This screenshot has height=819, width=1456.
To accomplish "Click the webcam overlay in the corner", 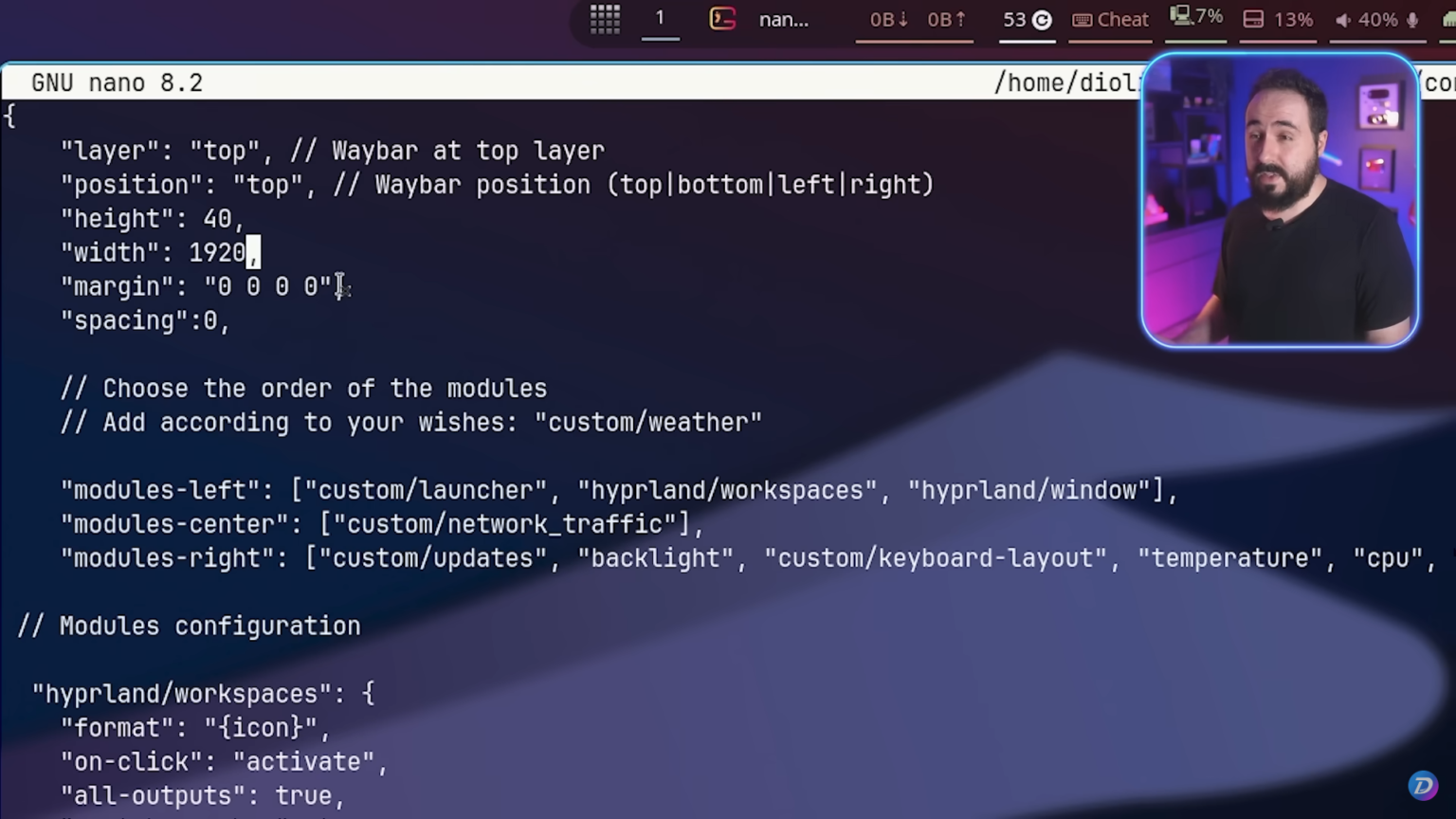I will click(x=1280, y=200).
